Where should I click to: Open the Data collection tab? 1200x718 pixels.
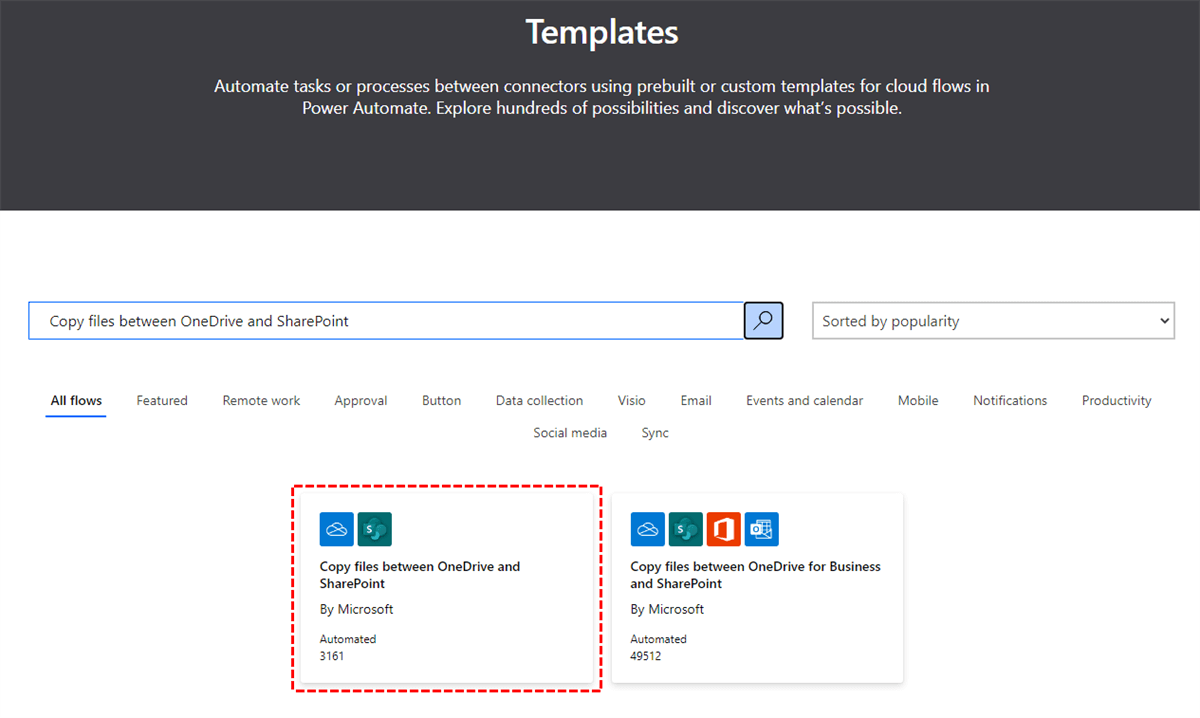pos(539,401)
